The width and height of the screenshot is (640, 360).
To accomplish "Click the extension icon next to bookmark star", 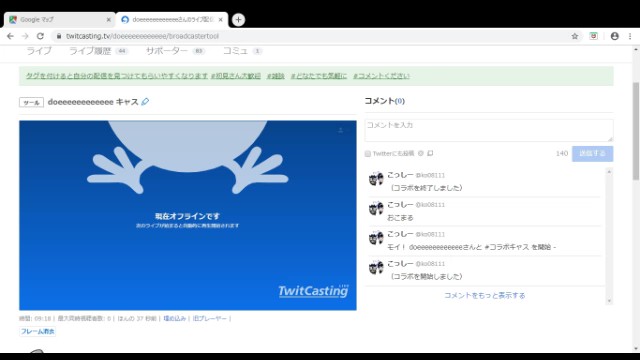I will click(x=593, y=36).
